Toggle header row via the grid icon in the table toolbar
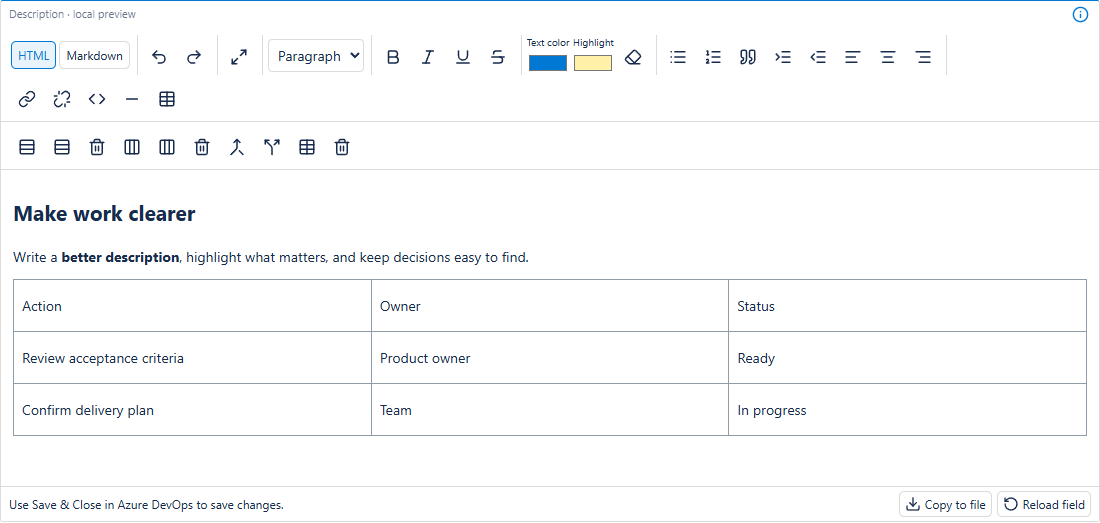 point(307,147)
